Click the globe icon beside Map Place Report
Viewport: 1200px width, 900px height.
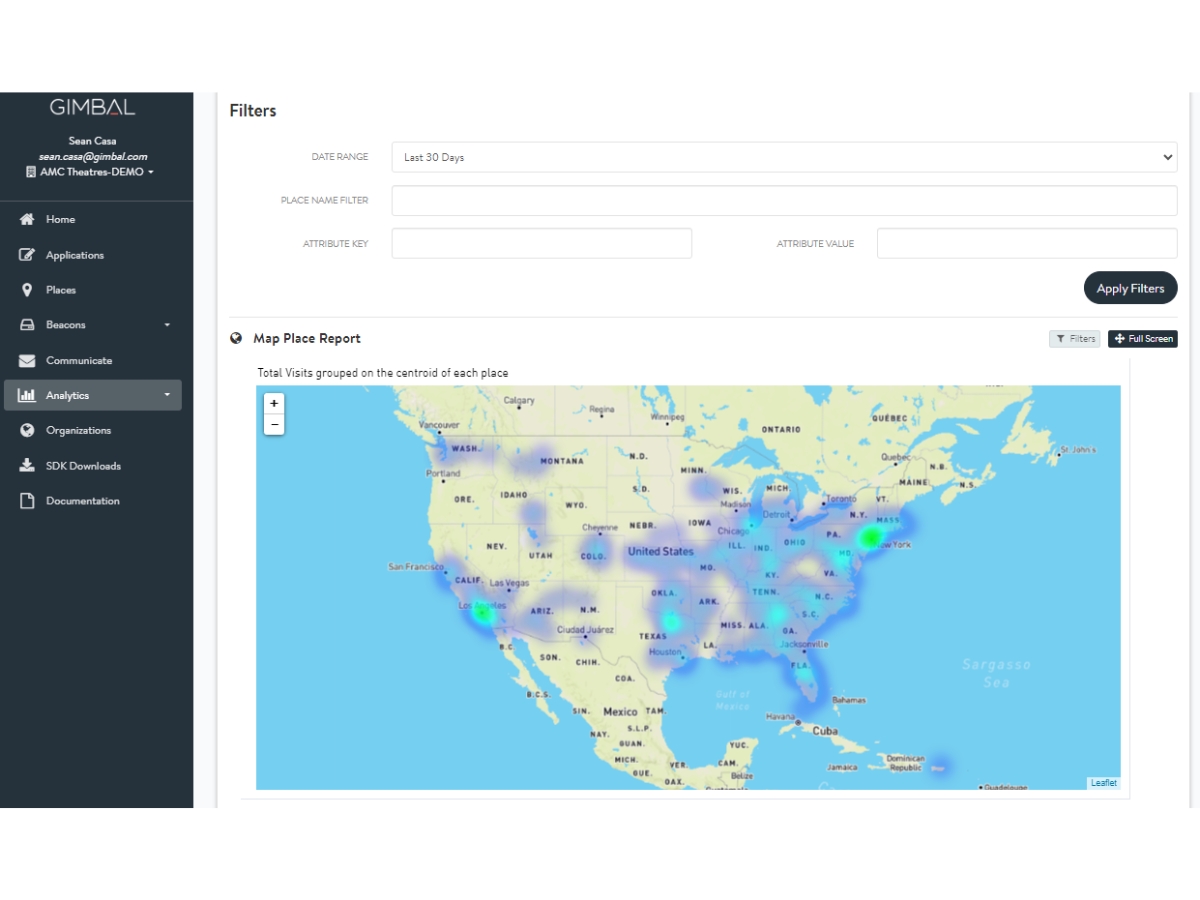click(236, 338)
